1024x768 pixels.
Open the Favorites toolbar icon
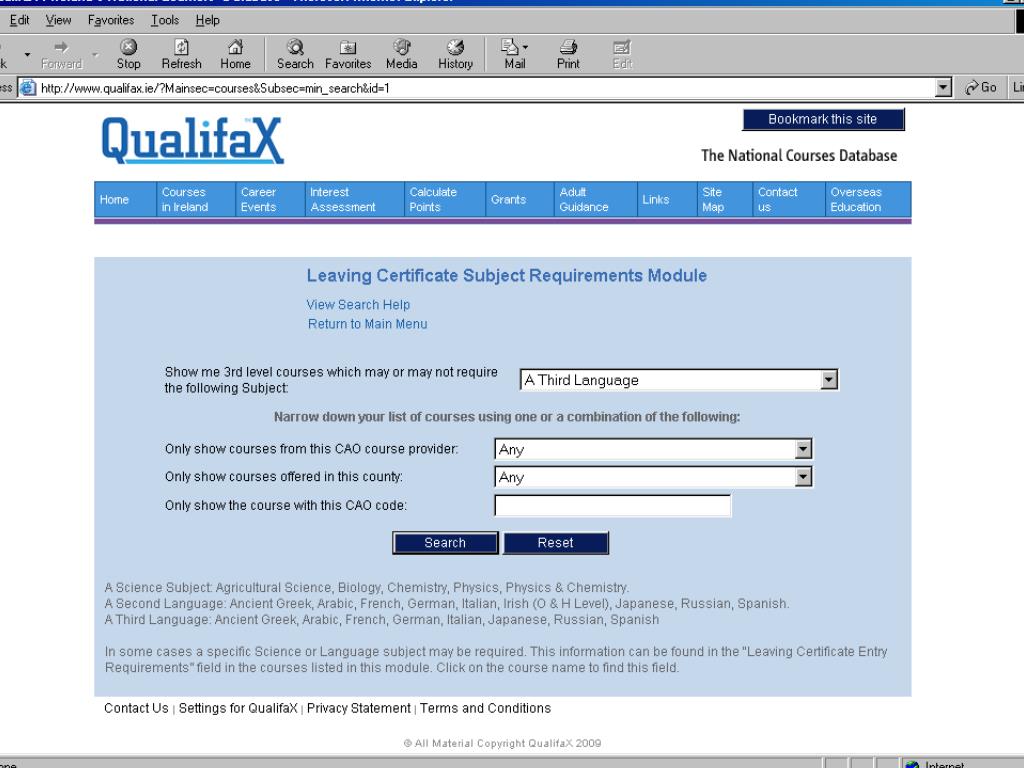point(348,54)
